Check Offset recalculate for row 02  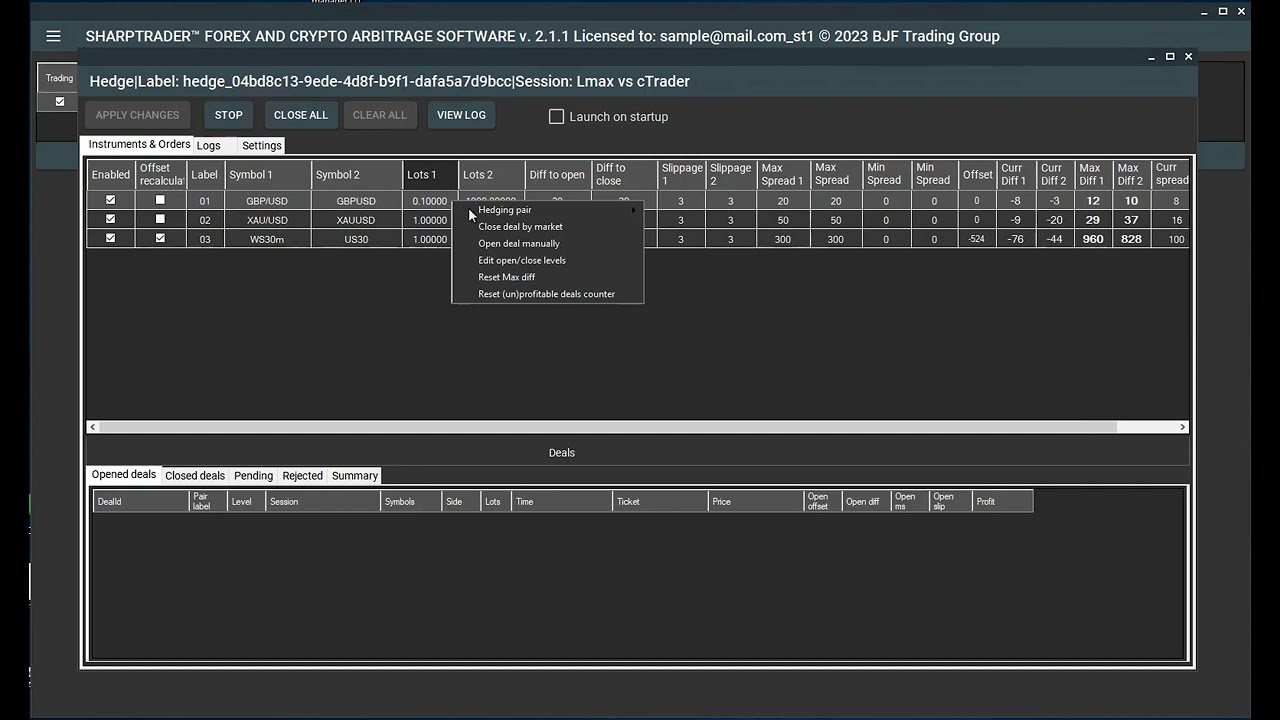point(160,219)
